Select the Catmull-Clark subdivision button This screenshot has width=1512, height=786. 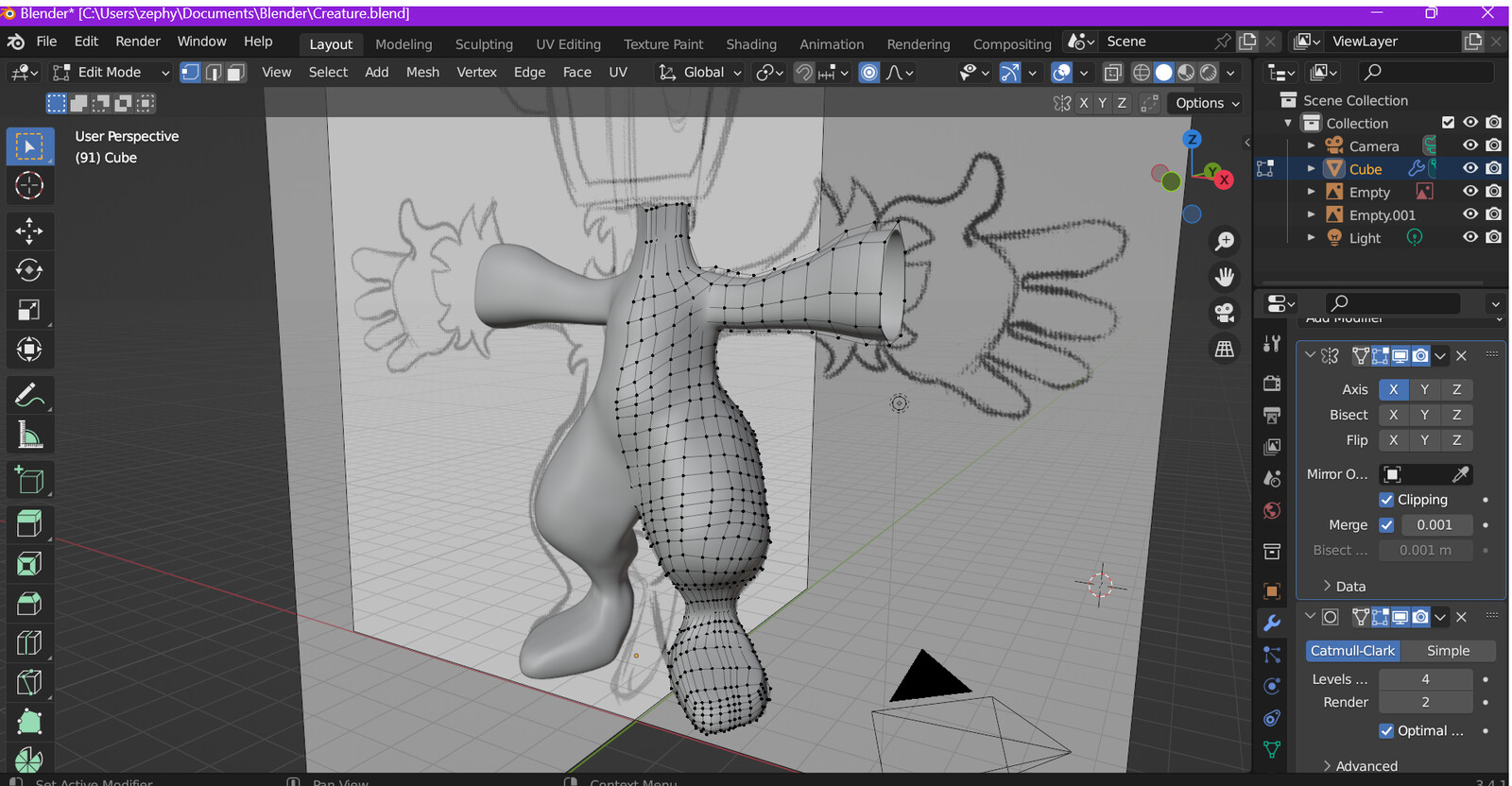1352,651
